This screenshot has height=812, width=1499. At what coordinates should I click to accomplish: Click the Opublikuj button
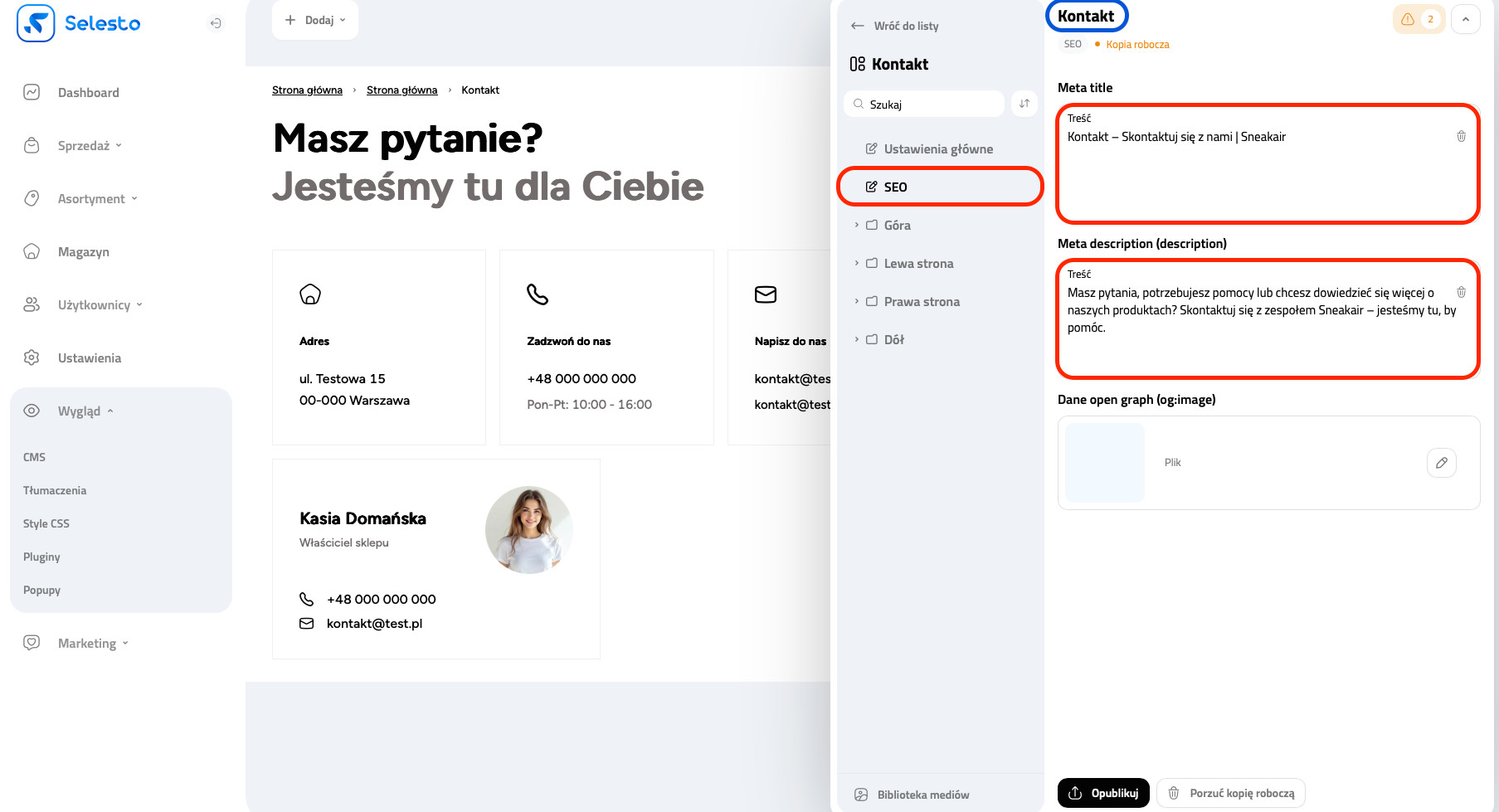(1102, 793)
